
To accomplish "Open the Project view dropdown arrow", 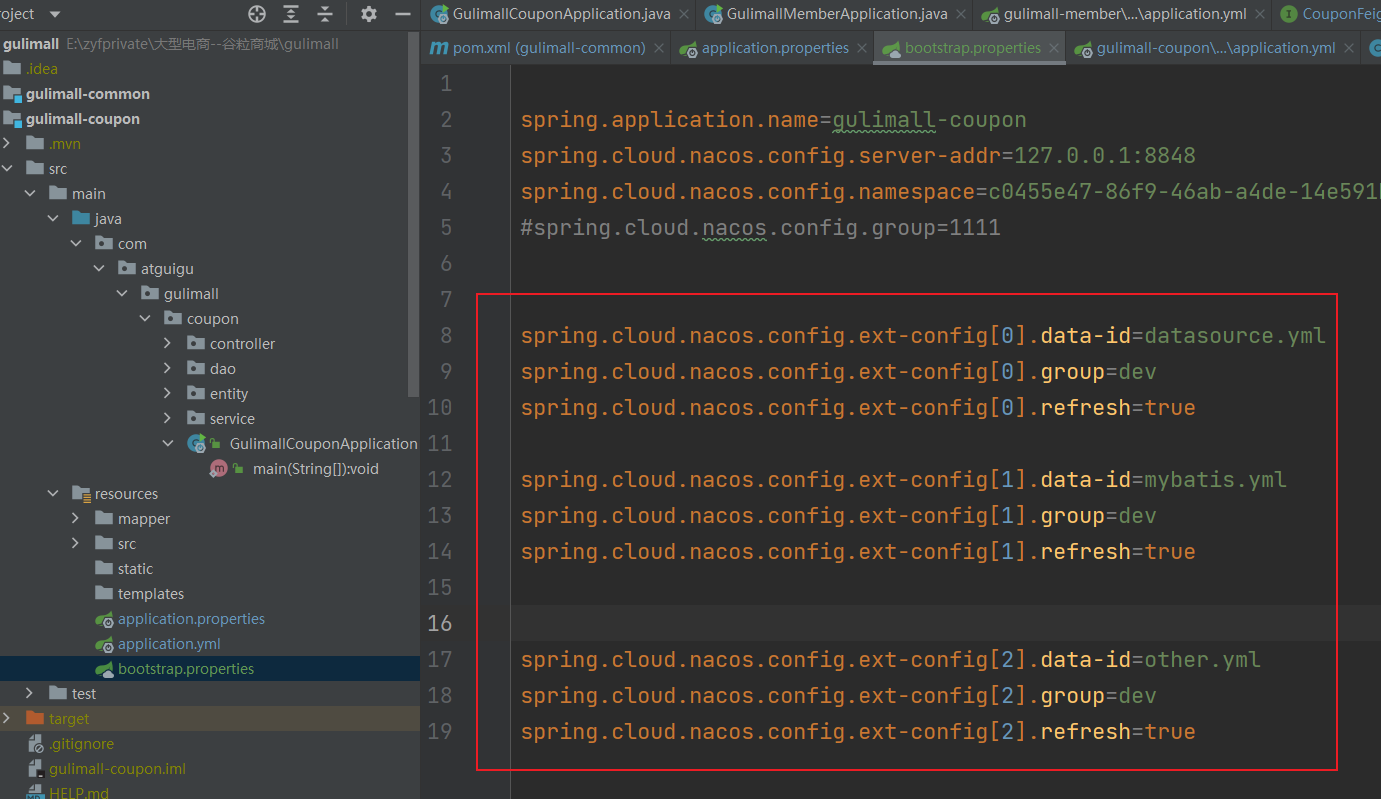I will point(54,14).
